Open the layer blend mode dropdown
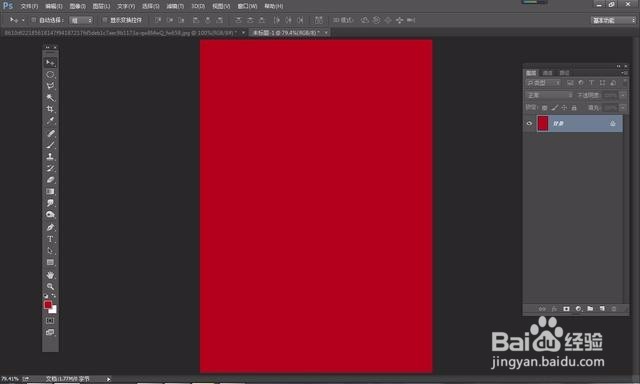 coord(549,95)
